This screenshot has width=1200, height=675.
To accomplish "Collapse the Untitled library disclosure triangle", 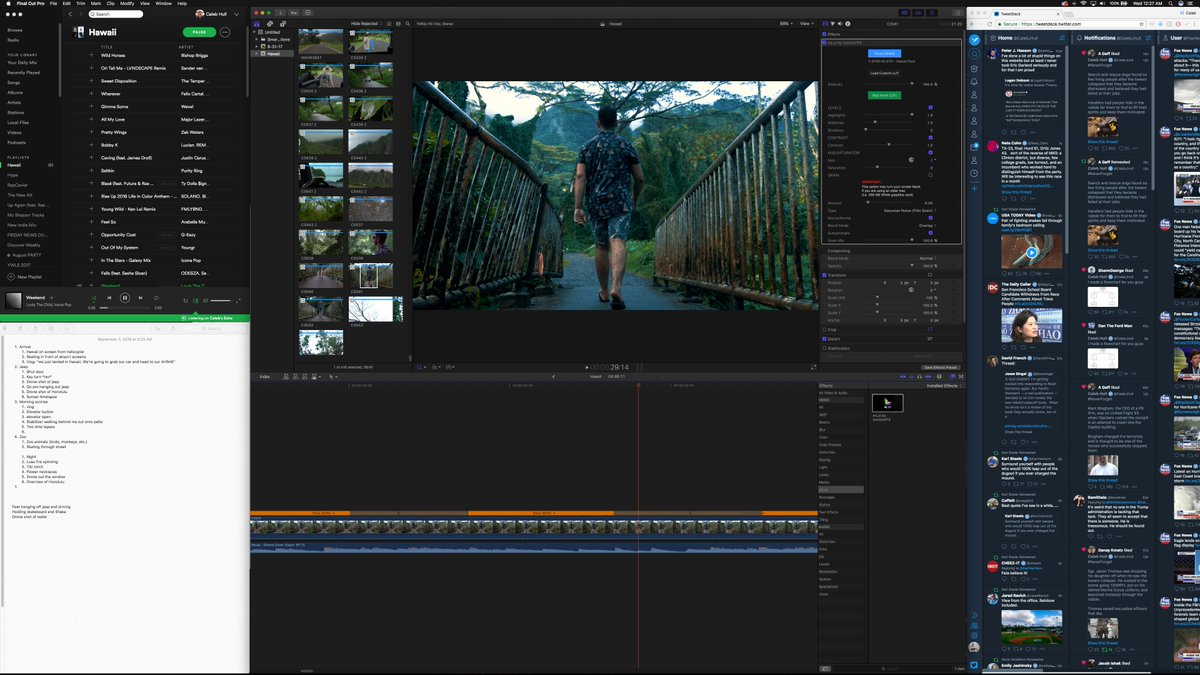I will pos(254,32).
